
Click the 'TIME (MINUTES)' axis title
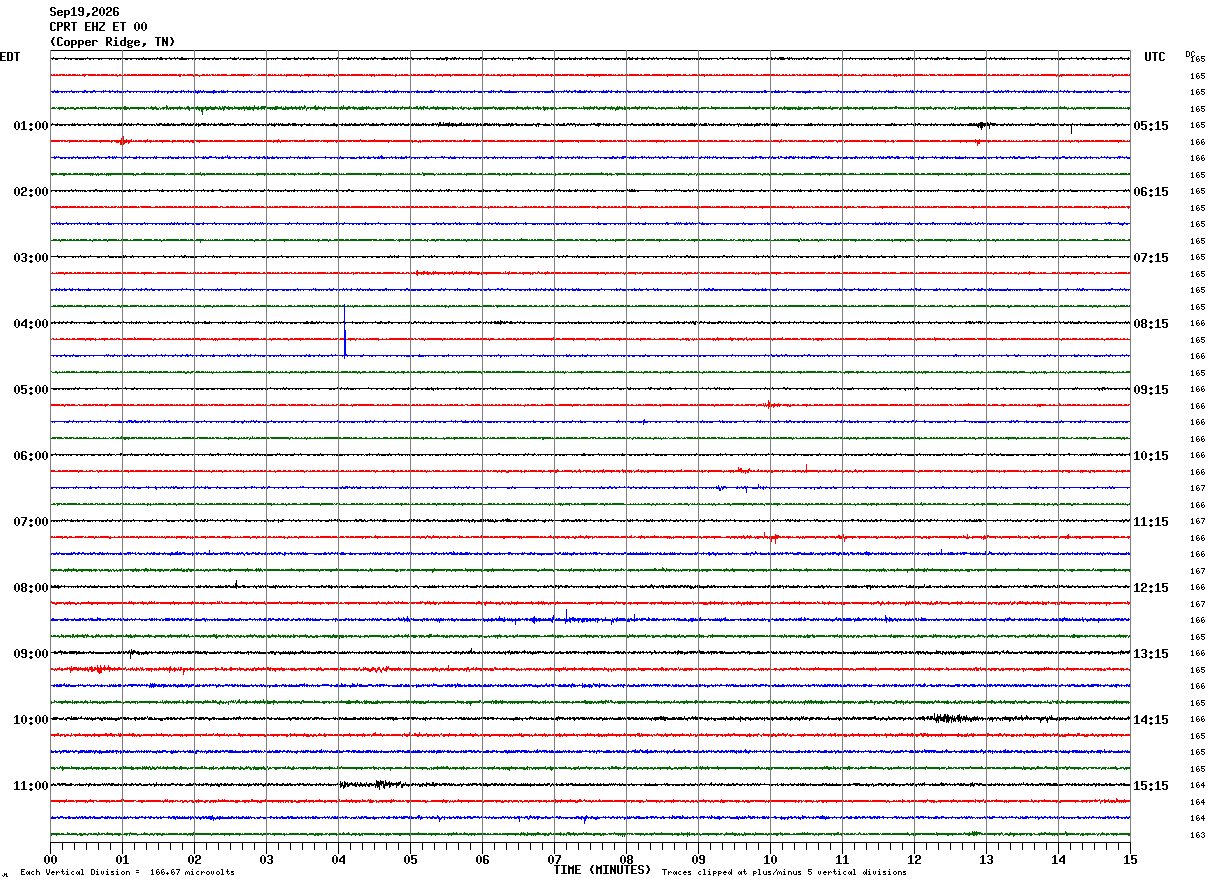point(602,870)
